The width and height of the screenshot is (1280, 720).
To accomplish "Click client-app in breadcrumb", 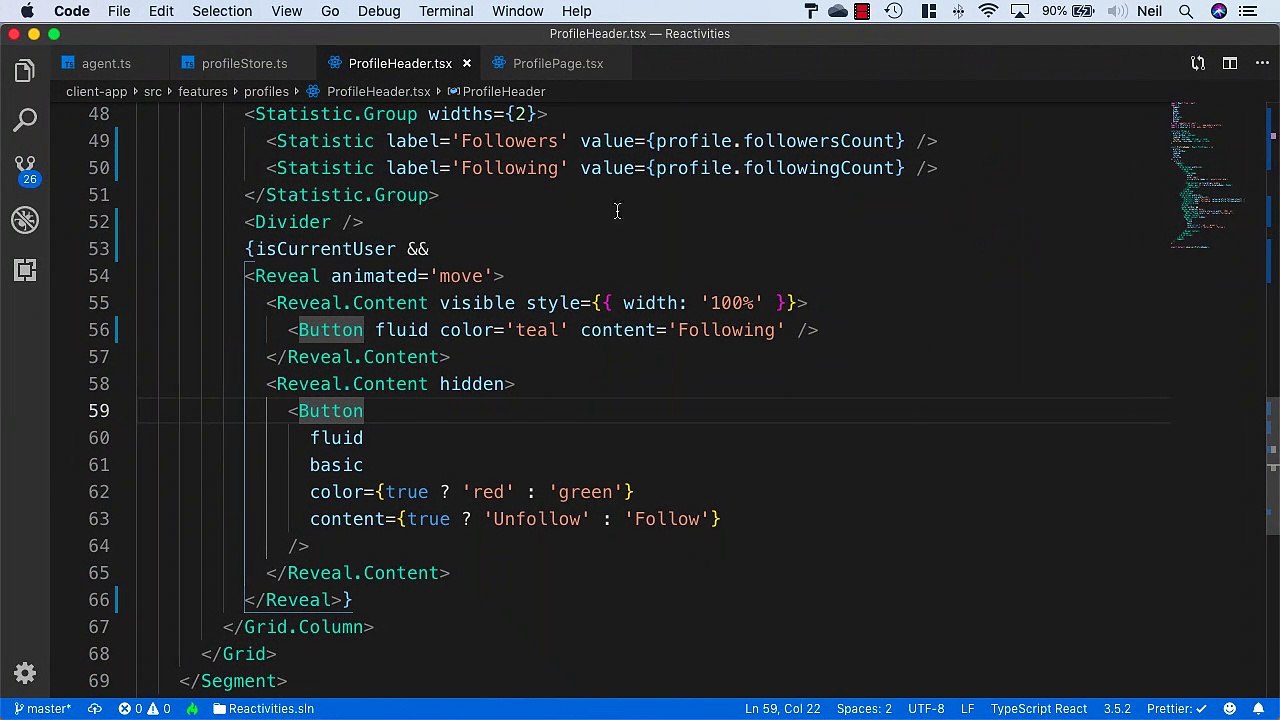I will tap(96, 91).
